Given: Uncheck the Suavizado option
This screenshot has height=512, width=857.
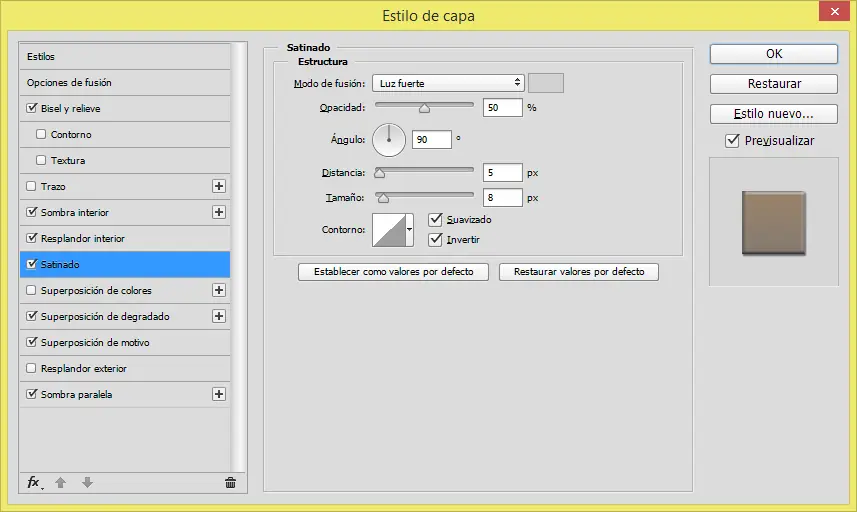Looking at the screenshot, I should tap(435, 220).
